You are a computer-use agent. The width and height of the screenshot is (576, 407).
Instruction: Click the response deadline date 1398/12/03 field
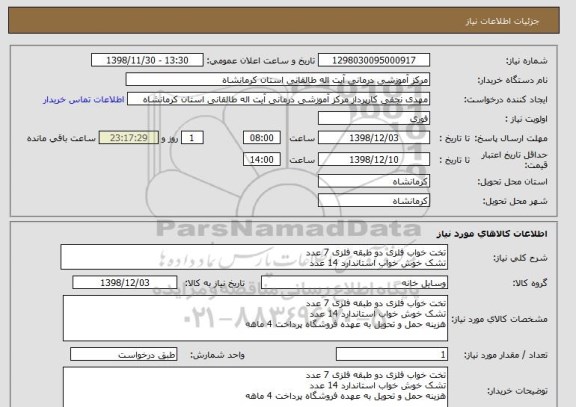(374, 138)
